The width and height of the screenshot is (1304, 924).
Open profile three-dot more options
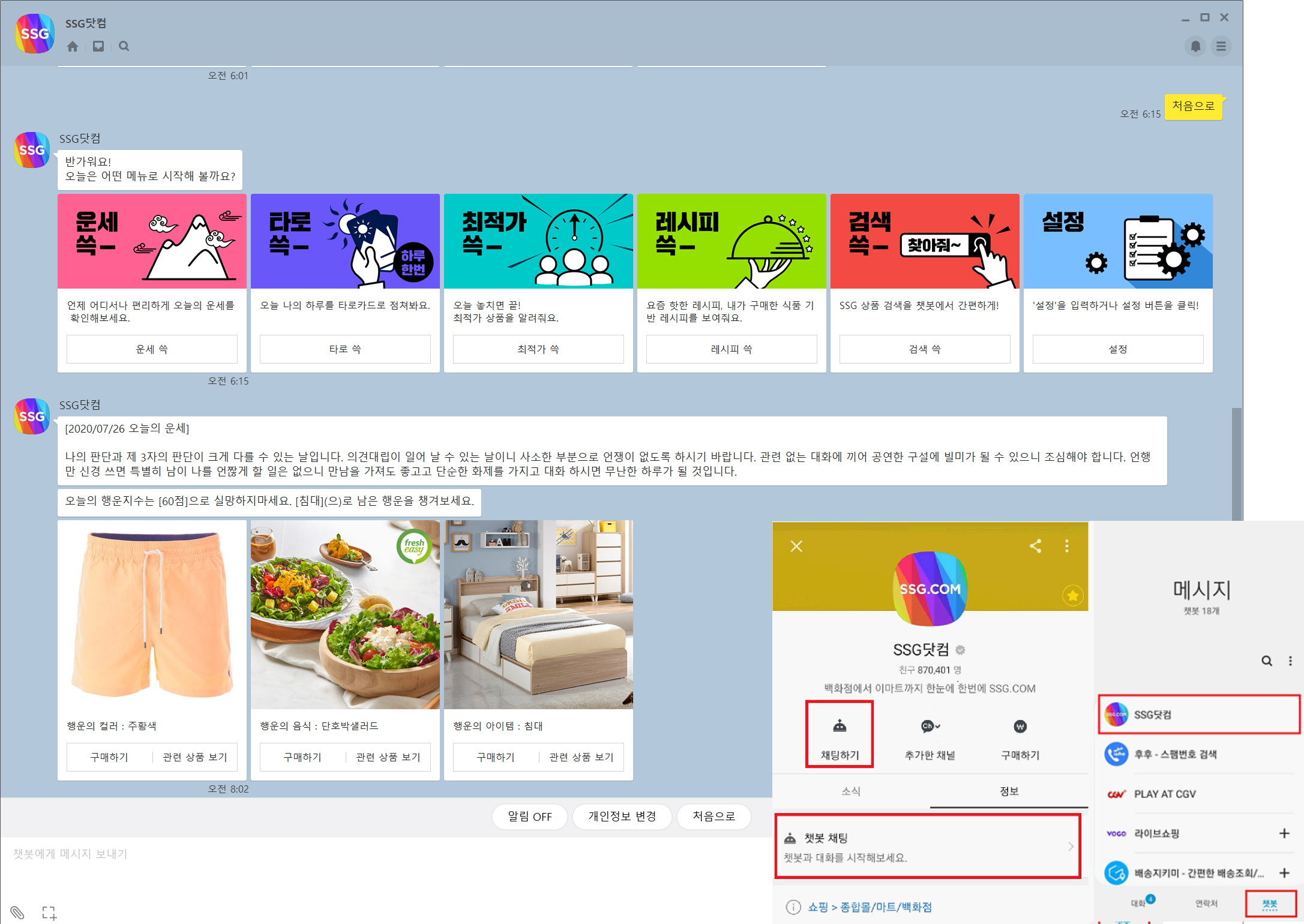pos(1066,546)
